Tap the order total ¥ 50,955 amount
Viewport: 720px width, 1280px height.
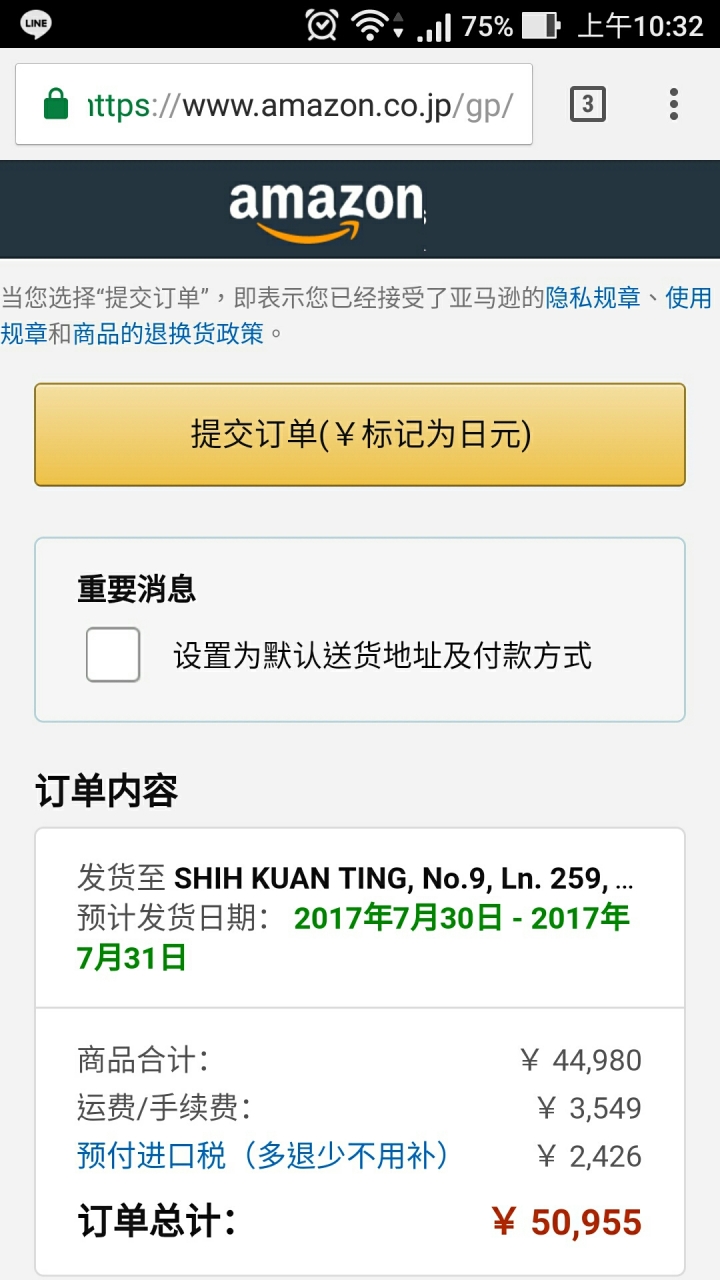566,1222
